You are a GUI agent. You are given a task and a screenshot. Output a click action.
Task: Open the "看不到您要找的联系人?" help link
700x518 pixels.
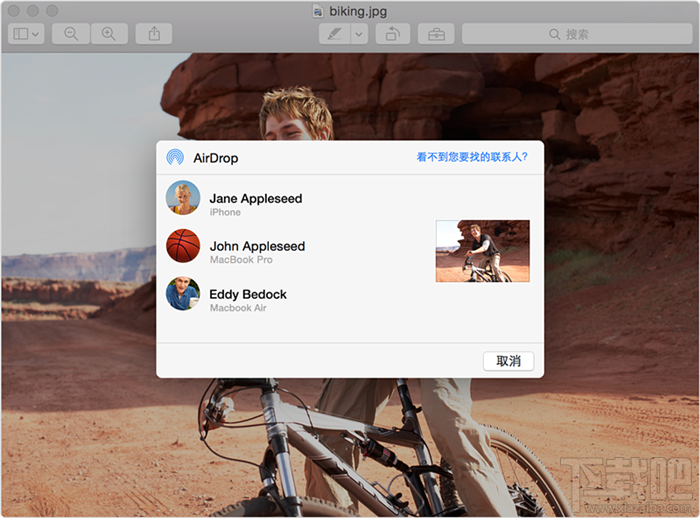(x=472, y=157)
